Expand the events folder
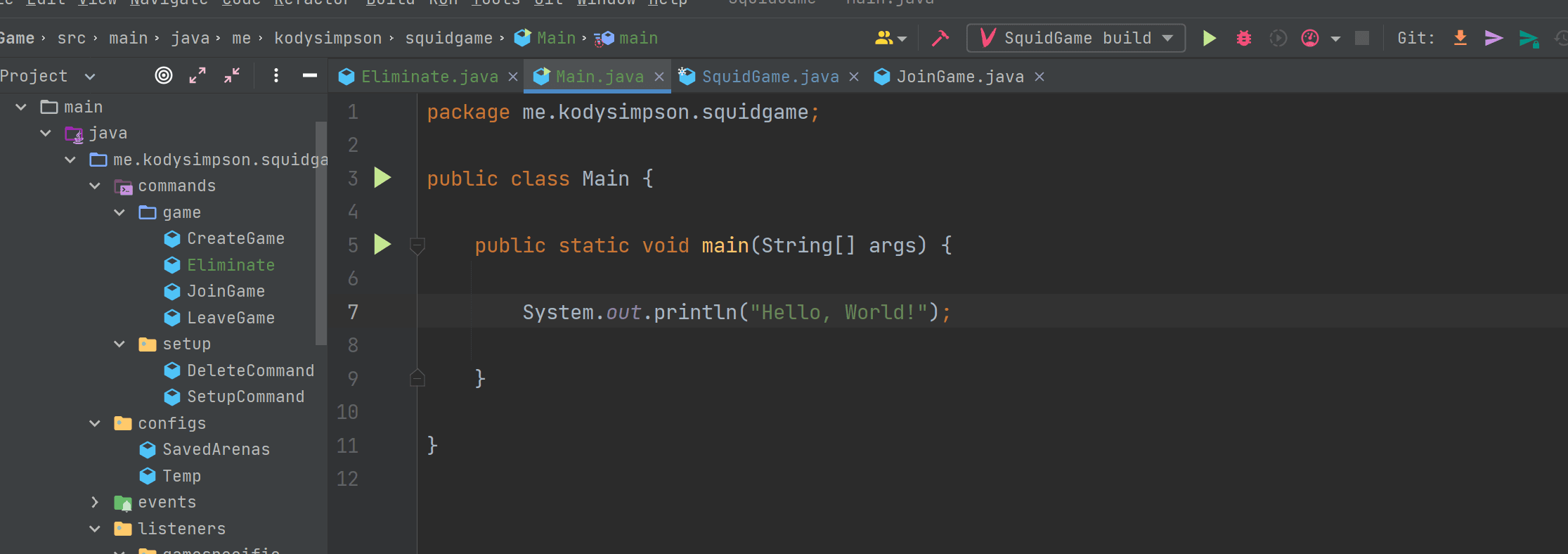Image resolution: width=1568 pixels, height=554 pixels. 96,502
